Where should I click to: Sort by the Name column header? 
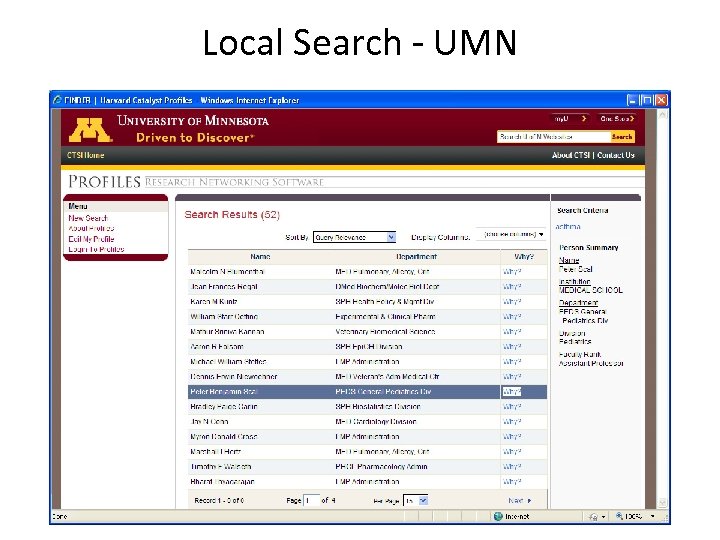tap(260, 257)
